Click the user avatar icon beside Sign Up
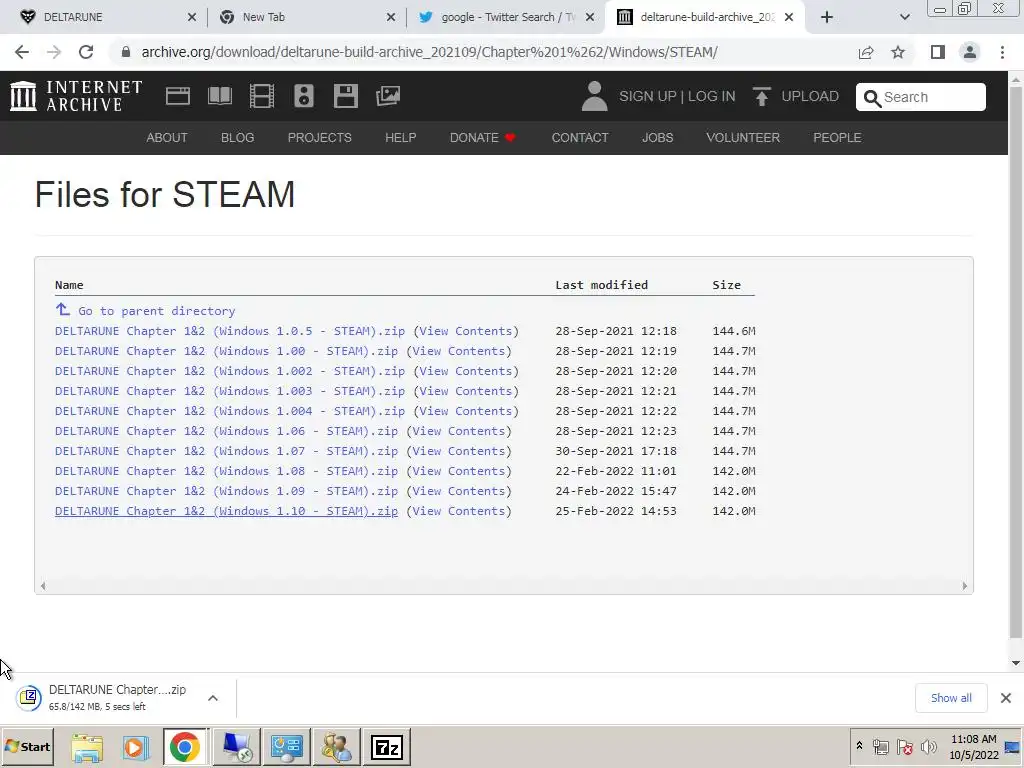This screenshot has height=768, width=1024. 594,96
